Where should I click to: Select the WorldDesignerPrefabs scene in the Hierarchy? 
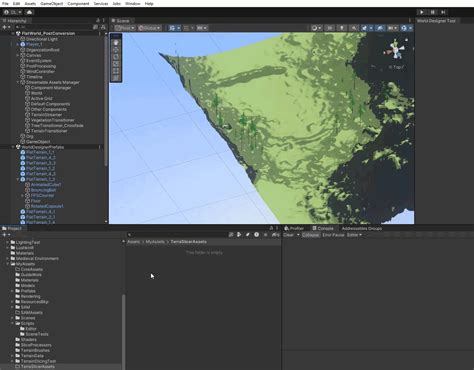click(x=44, y=147)
